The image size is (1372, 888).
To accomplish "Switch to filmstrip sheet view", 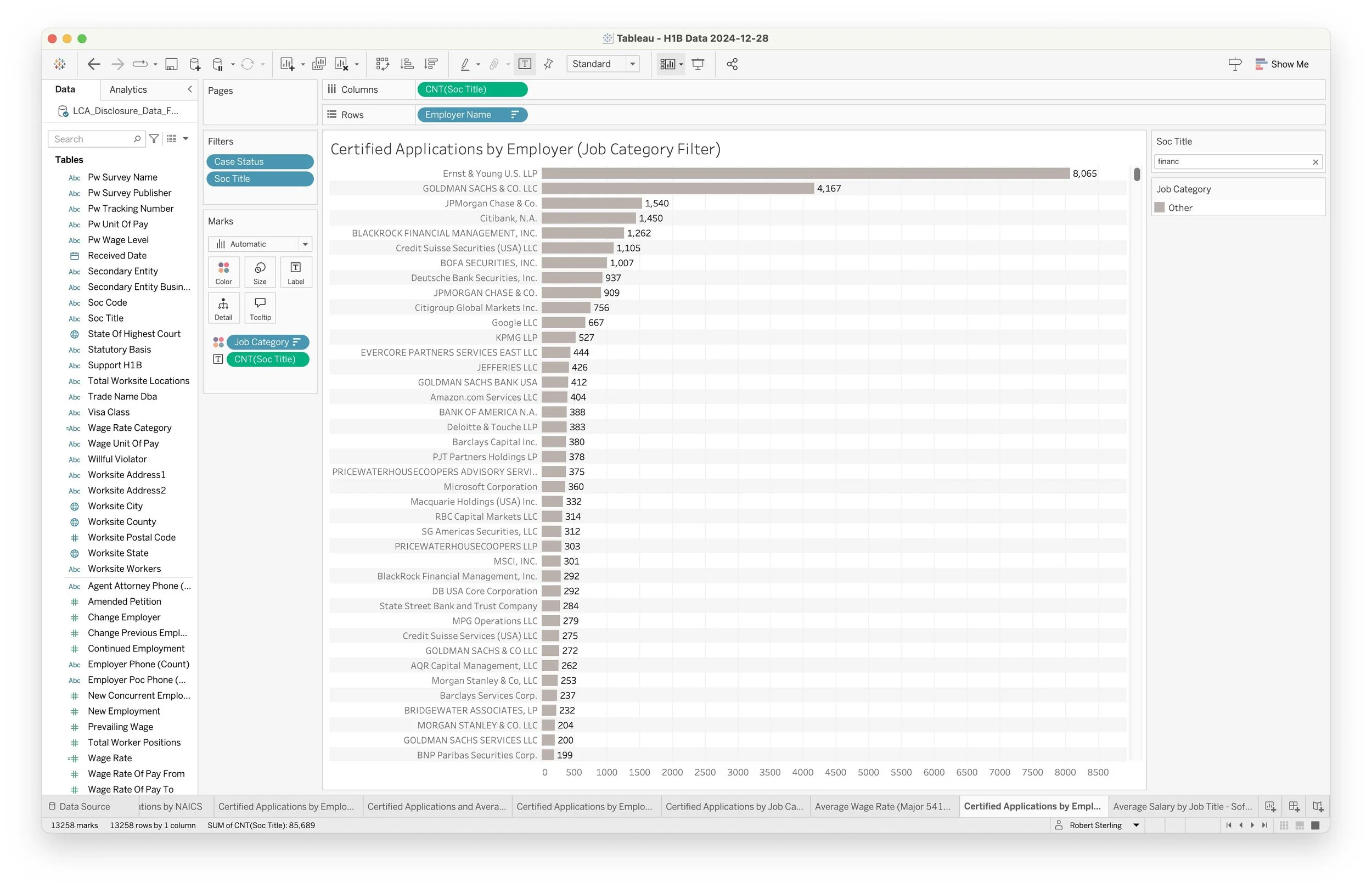I will tap(1300, 825).
